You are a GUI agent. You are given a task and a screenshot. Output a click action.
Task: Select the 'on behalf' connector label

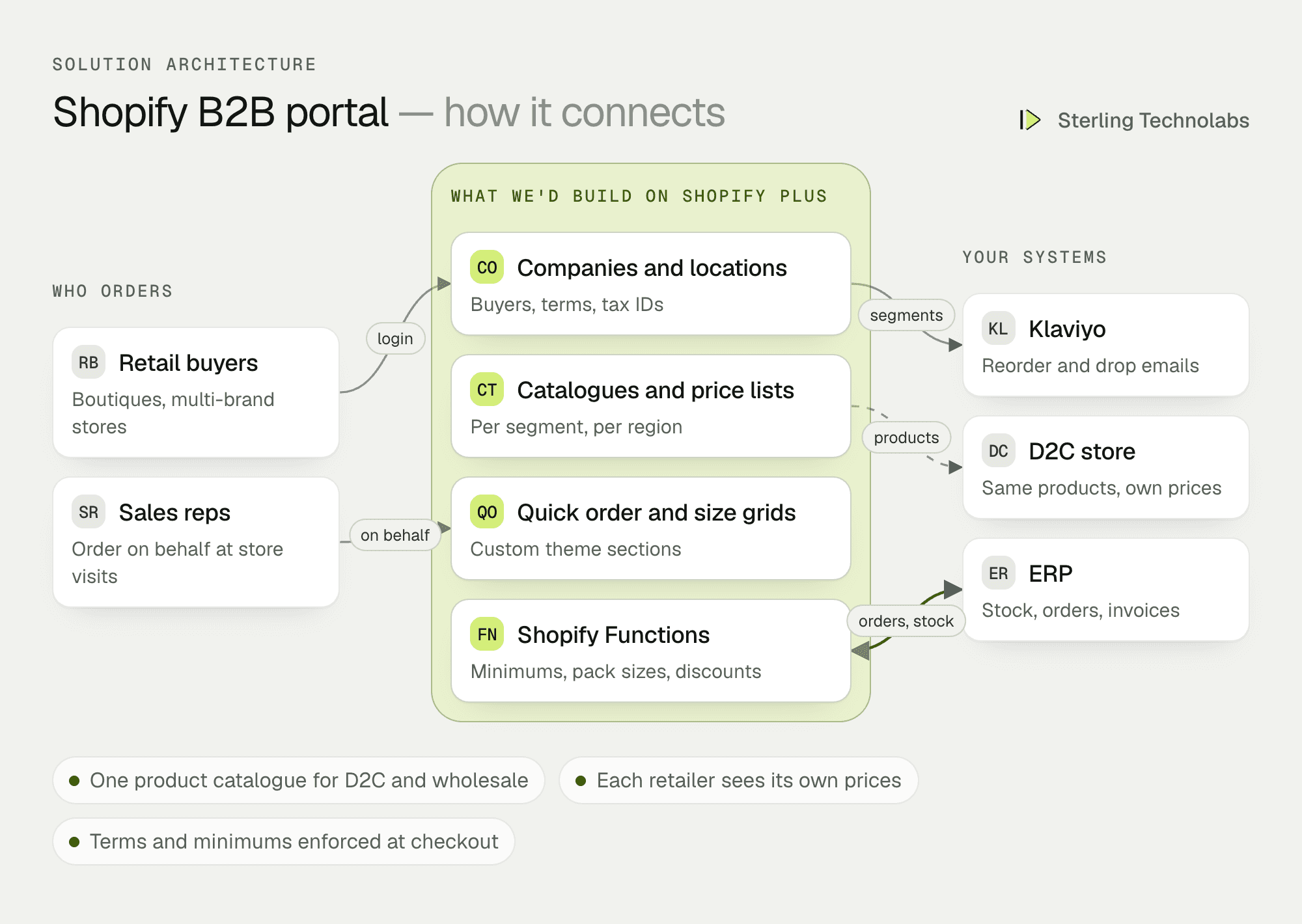pos(395,535)
